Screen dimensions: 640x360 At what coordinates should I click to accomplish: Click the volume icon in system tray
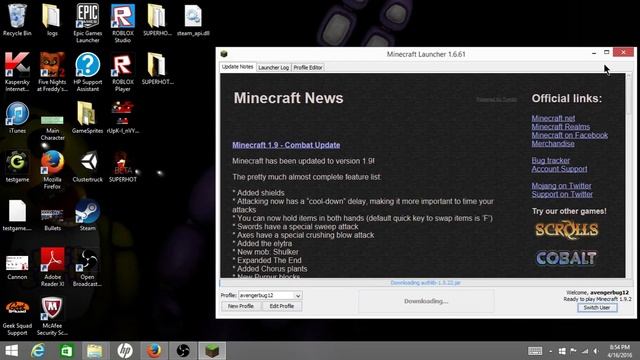point(596,351)
